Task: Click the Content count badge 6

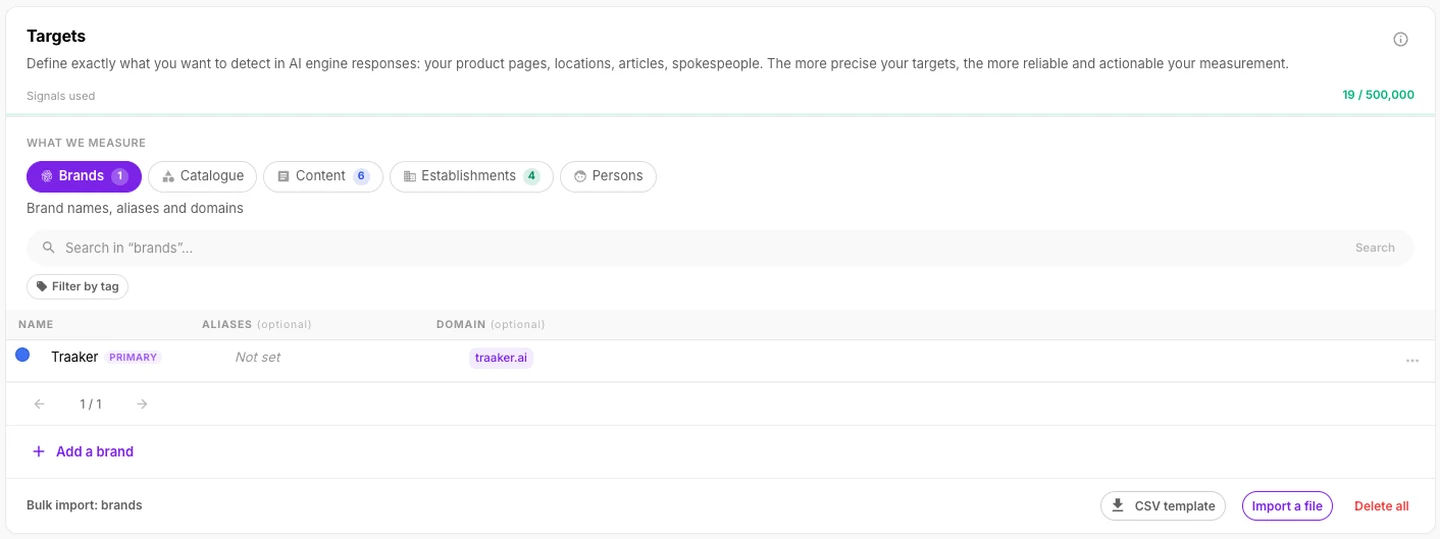Action: pyautogui.click(x=361, y=176)
